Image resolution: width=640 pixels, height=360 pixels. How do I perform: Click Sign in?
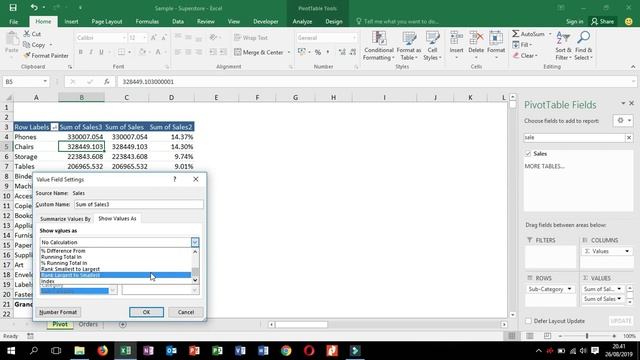(x=574, y=21)
